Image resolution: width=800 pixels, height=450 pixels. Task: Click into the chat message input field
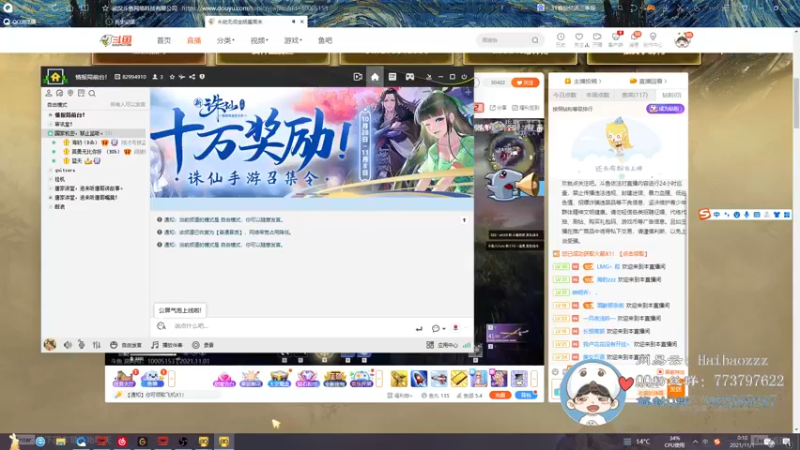[291, 326]
